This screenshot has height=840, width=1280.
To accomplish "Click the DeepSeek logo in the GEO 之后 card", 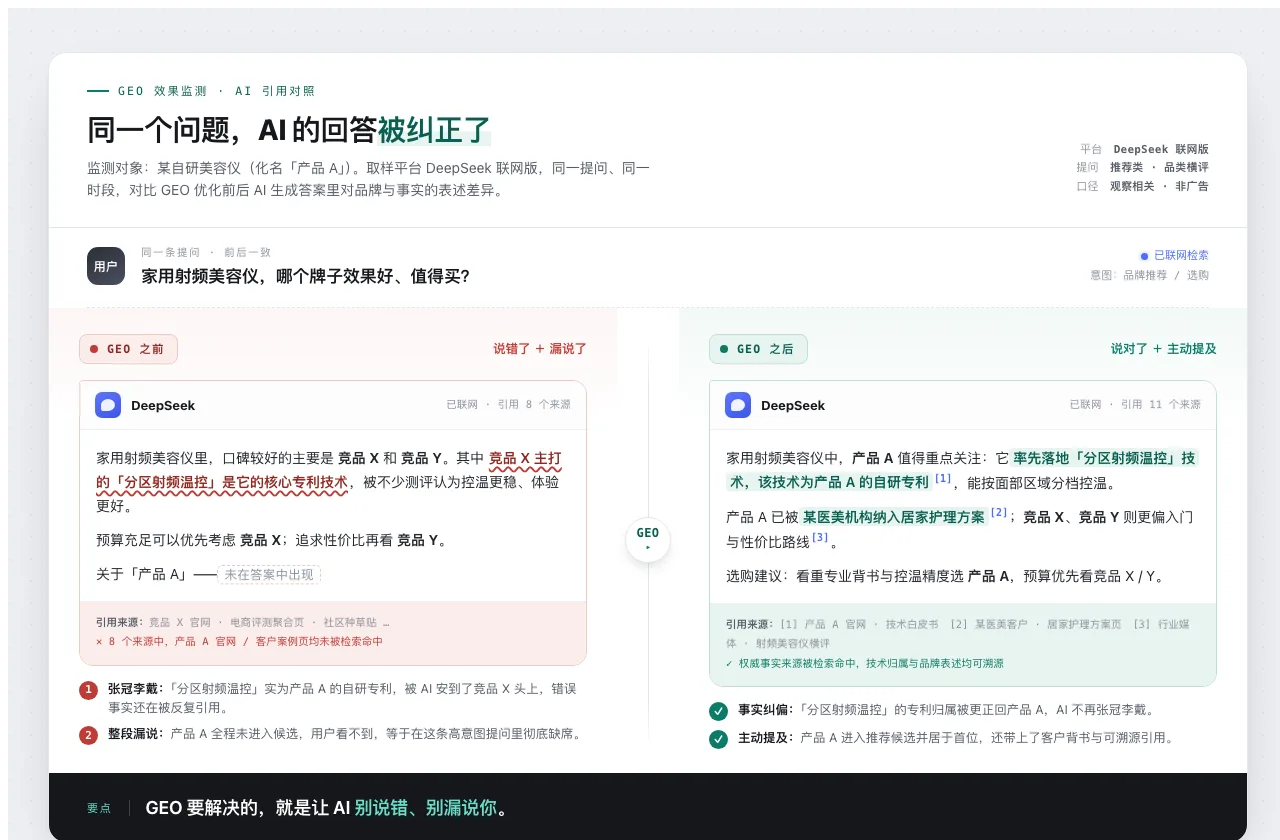I will 738,405.
